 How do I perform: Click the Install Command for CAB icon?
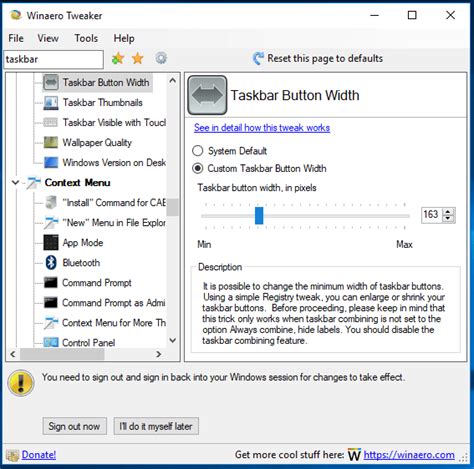tap(51, 203)
